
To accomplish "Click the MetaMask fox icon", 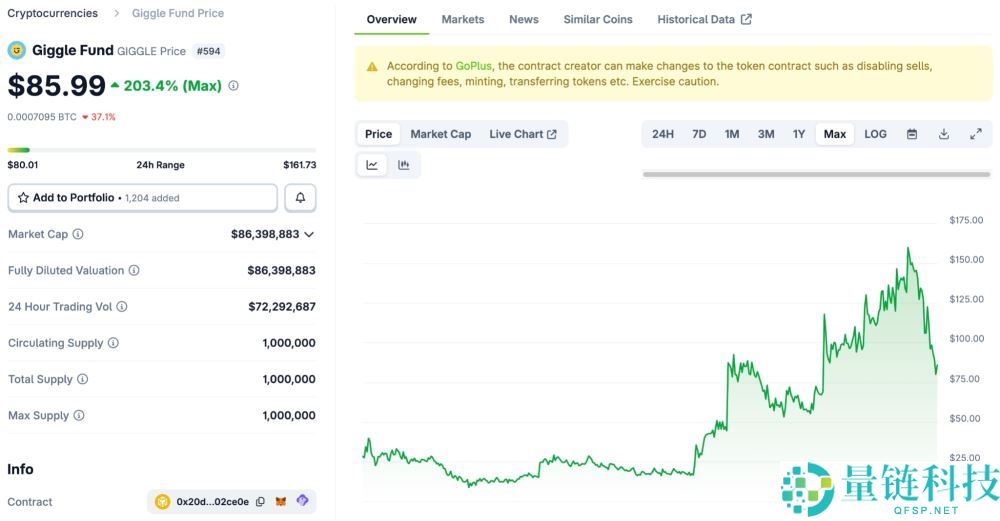I will point(281,501).
